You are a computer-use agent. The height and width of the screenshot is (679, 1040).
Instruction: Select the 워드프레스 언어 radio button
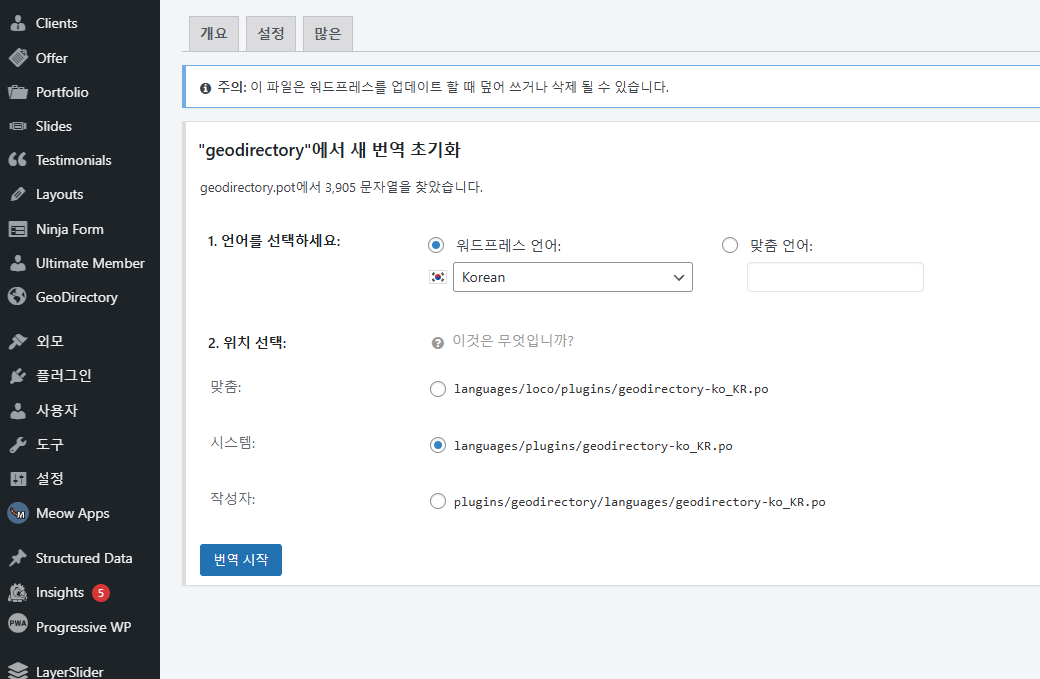pyautogui.click(x=436, y=245)
